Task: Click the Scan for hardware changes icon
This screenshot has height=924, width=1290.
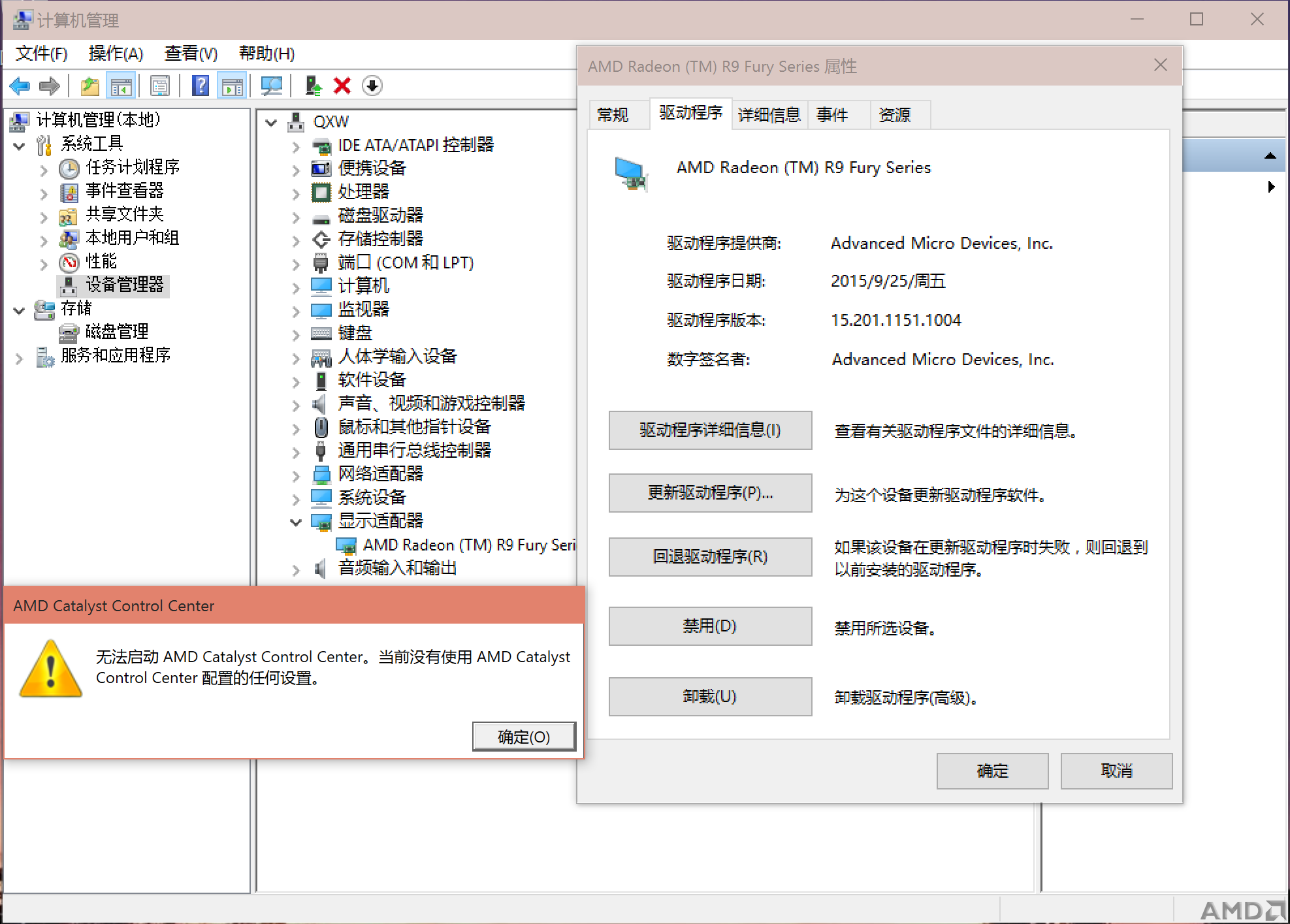Action: 272,86
